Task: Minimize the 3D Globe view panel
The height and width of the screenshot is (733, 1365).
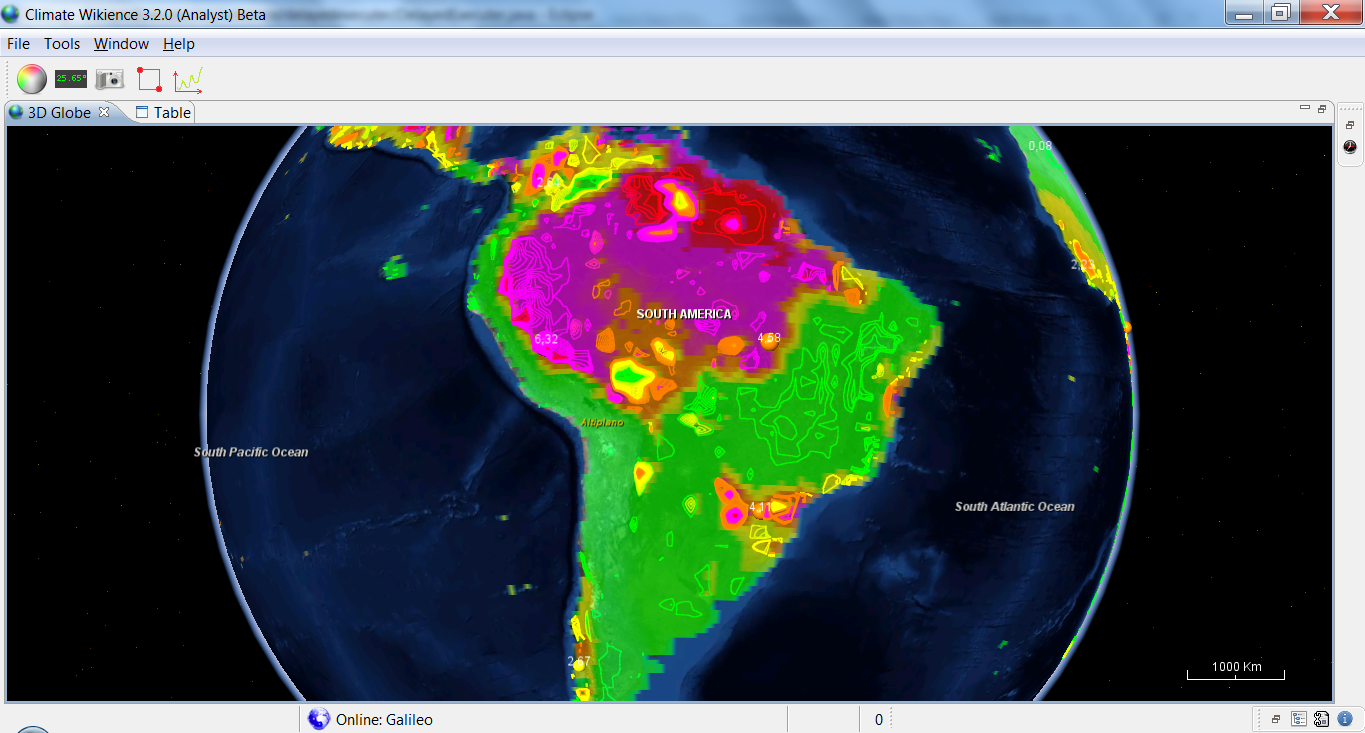Action: coord(1304,108)
